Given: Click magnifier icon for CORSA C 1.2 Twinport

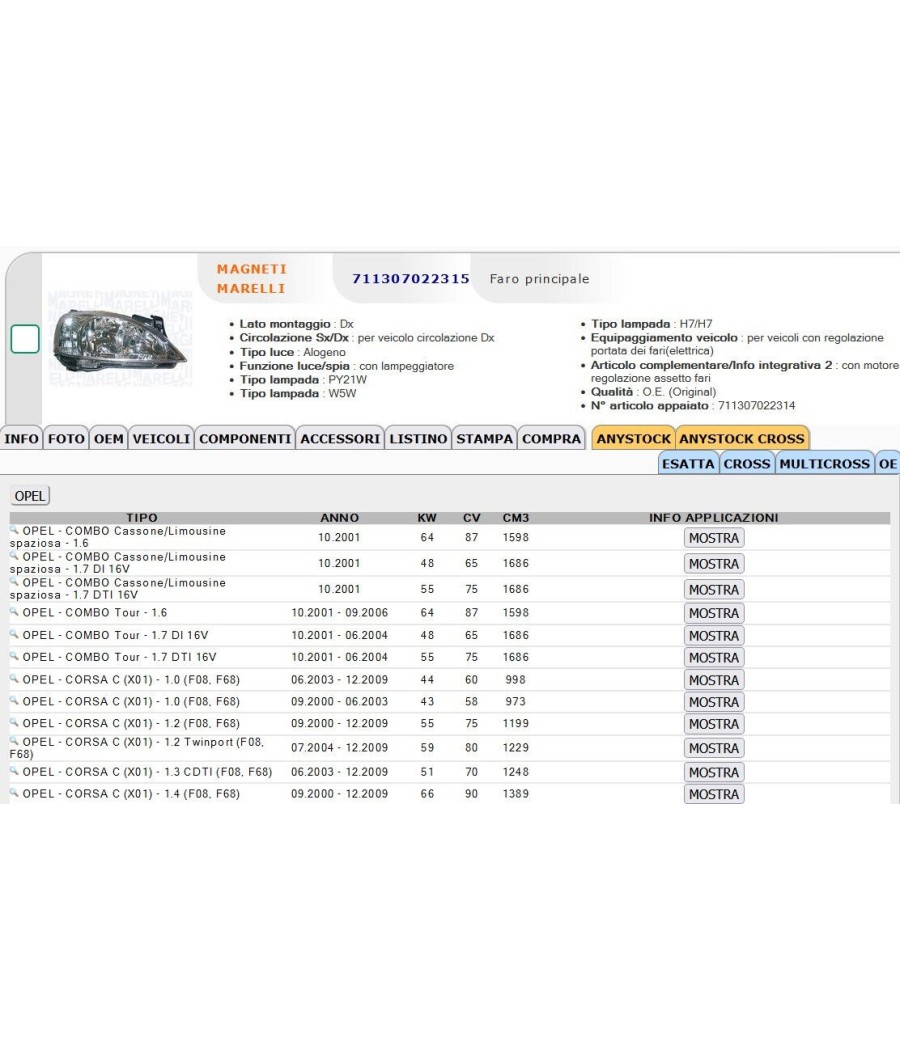Looking at the screenshot, I should tap(14, 741).
